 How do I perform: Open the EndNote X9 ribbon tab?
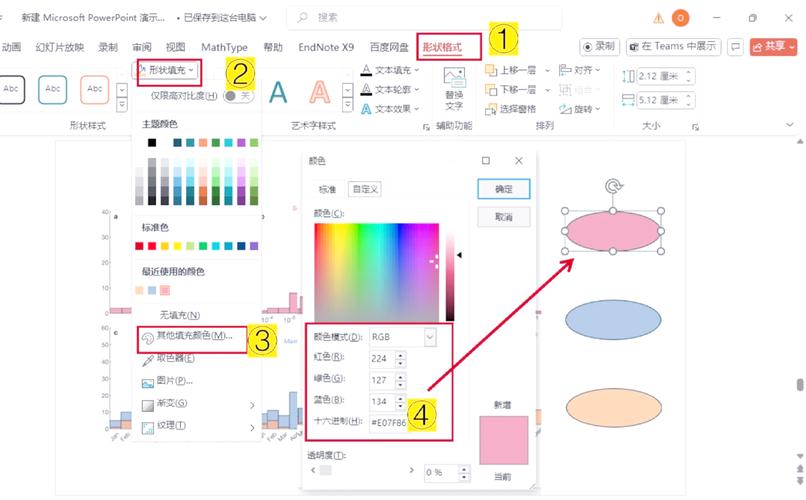tap(326, 47)
